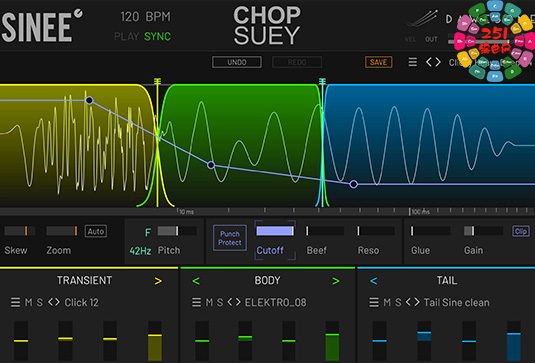Click the 120 BPM tempo value
The height and width of the screenshot is (363, 535).
tap(145, 16)
